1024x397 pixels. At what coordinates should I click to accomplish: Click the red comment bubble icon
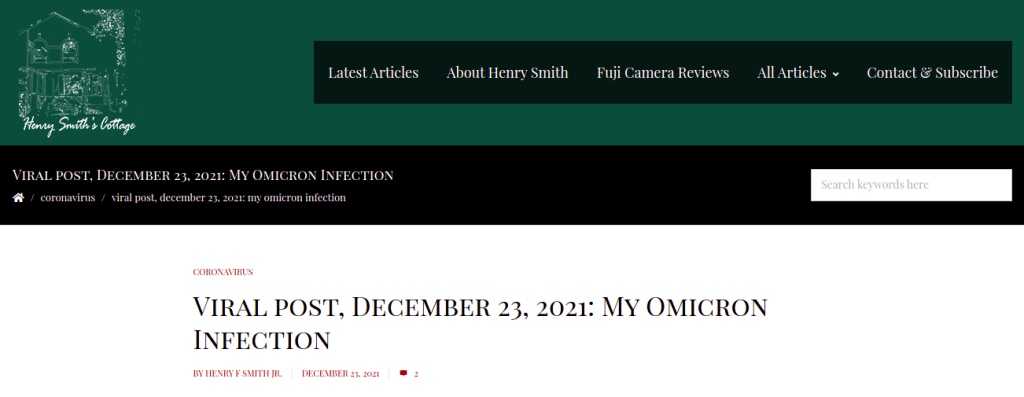click(404, 373)
